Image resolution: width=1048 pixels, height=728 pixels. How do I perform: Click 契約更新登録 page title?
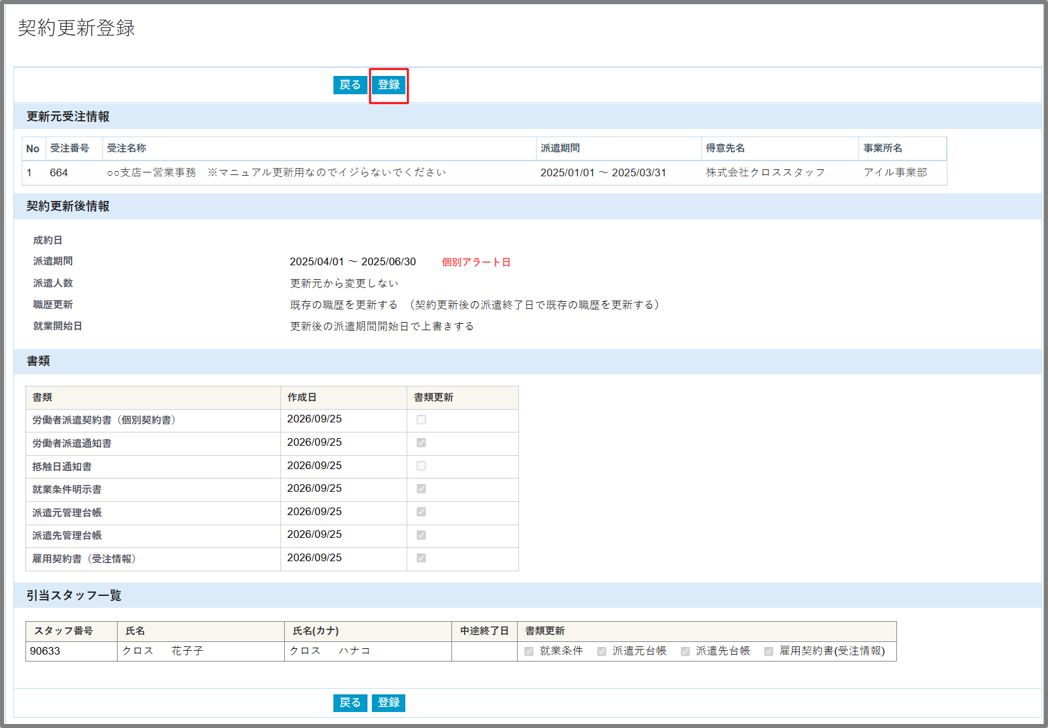click(76, 28)
